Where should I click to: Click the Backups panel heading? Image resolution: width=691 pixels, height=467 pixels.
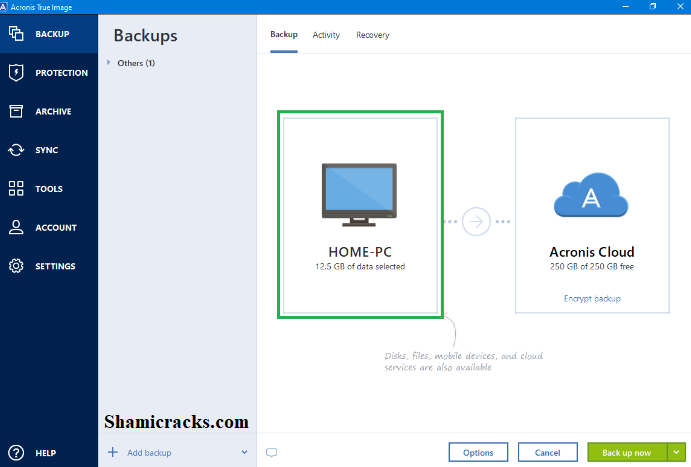[x=145, y=36]
